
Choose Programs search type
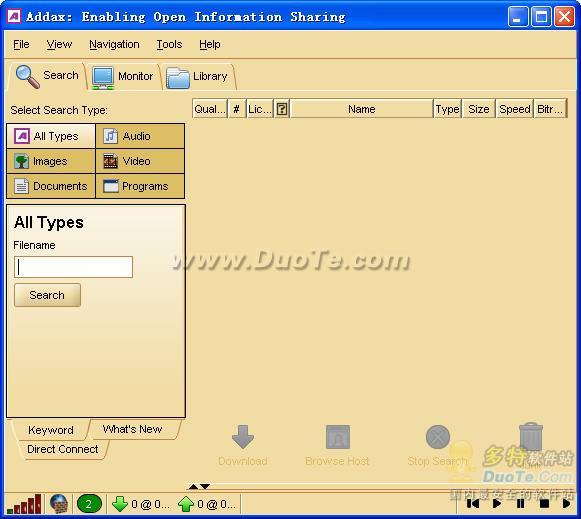point(140,186)
